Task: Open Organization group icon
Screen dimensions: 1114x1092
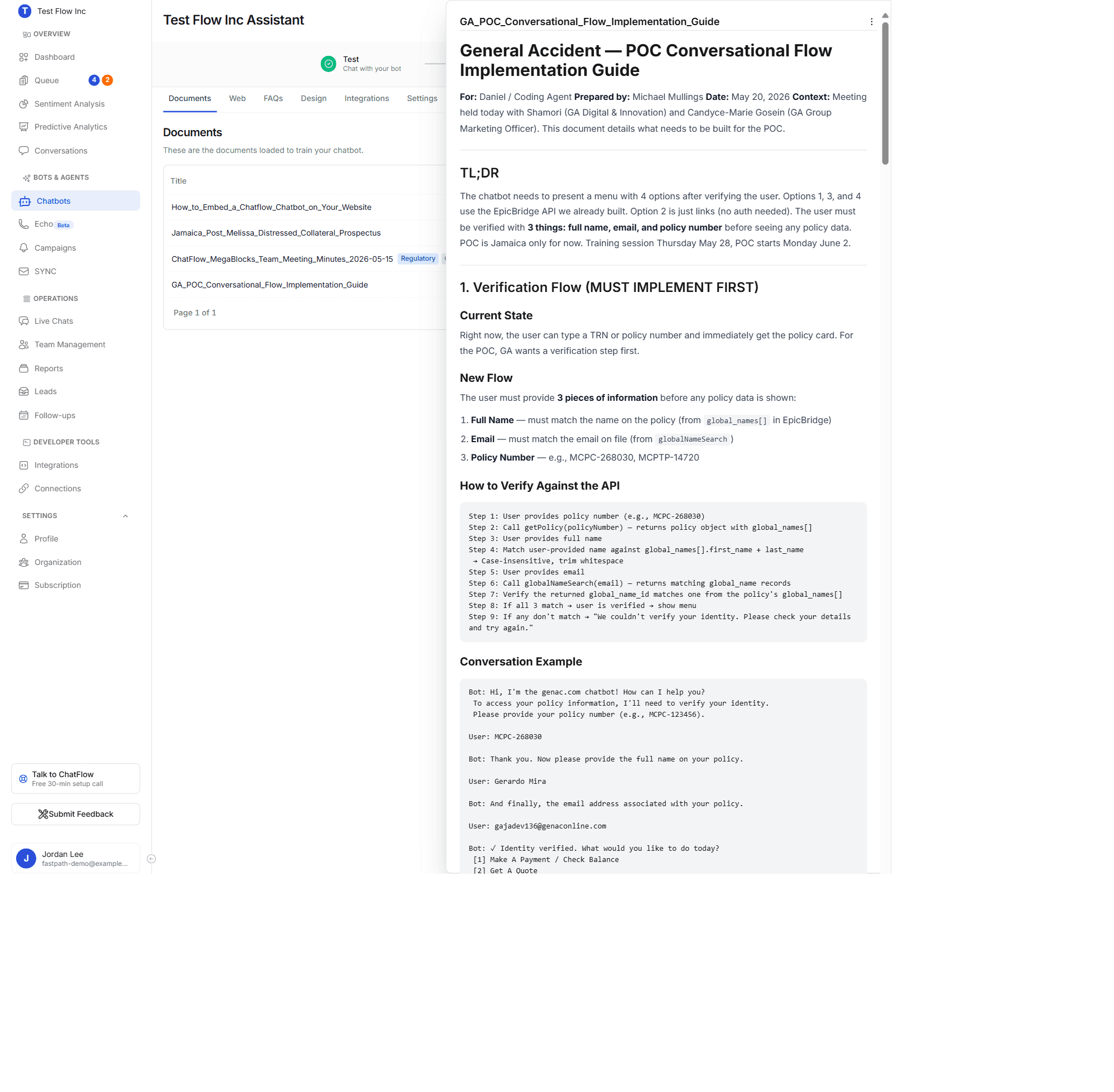Action: (23, 562)
